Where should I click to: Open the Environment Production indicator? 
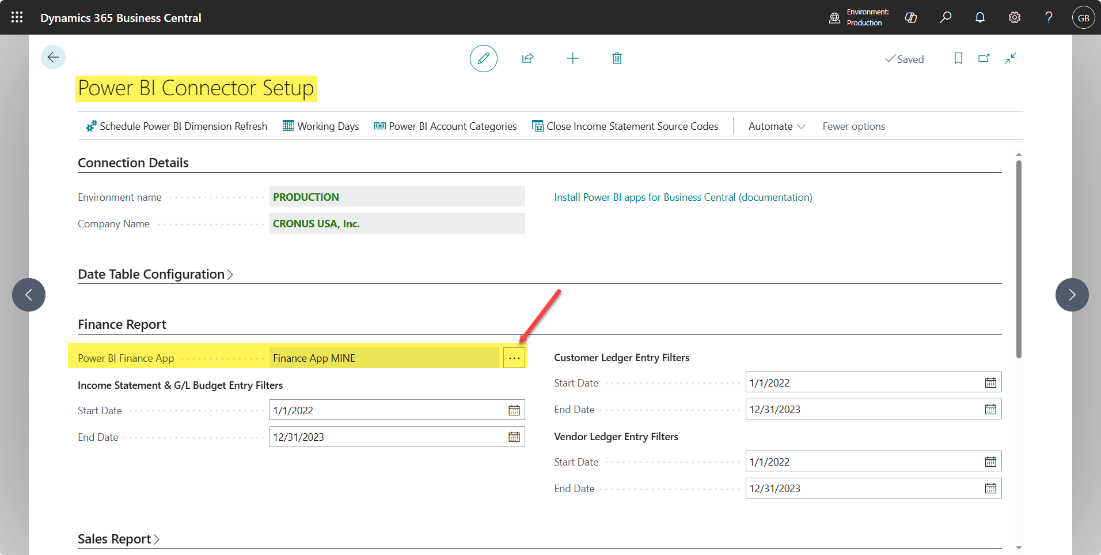[859, 18]
